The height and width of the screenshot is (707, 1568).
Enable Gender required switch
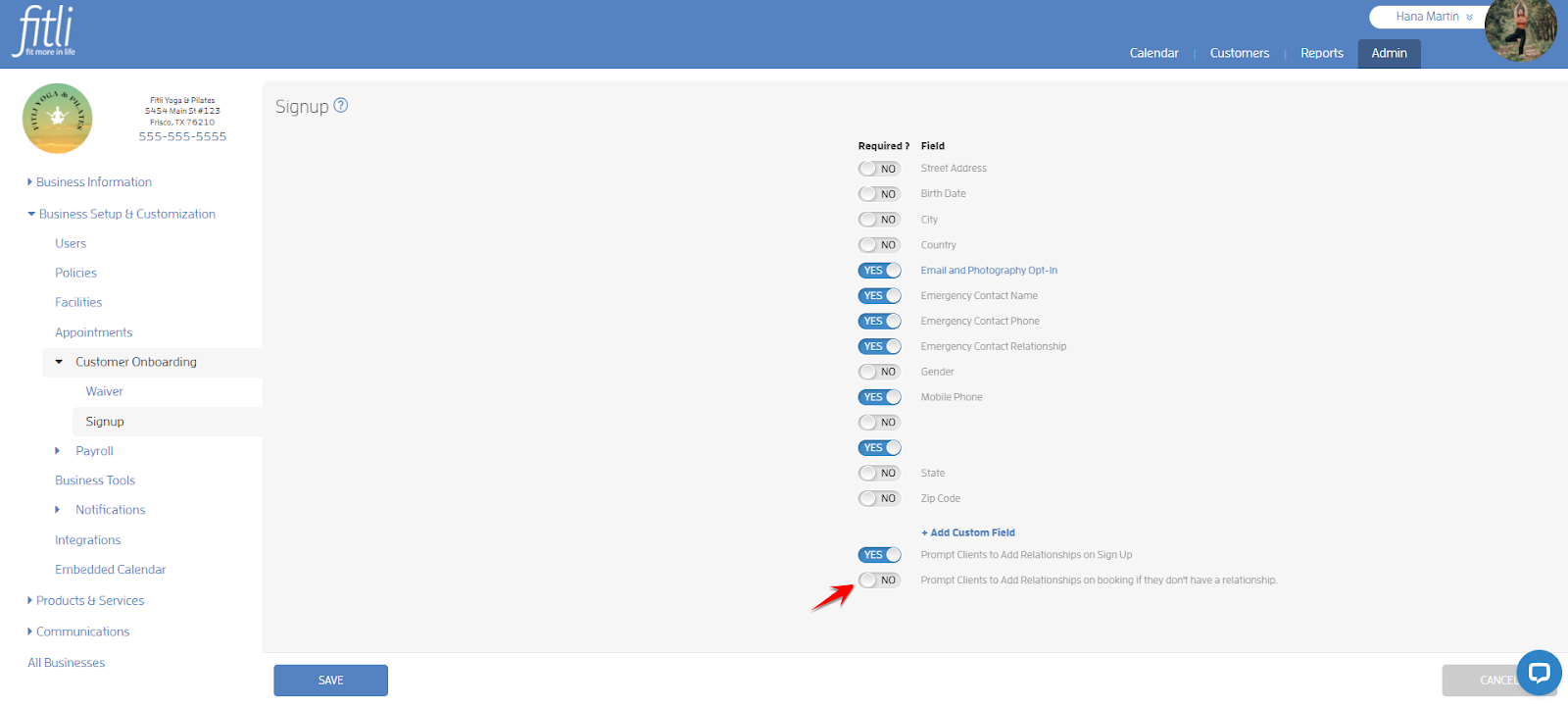tap(879, 372)
